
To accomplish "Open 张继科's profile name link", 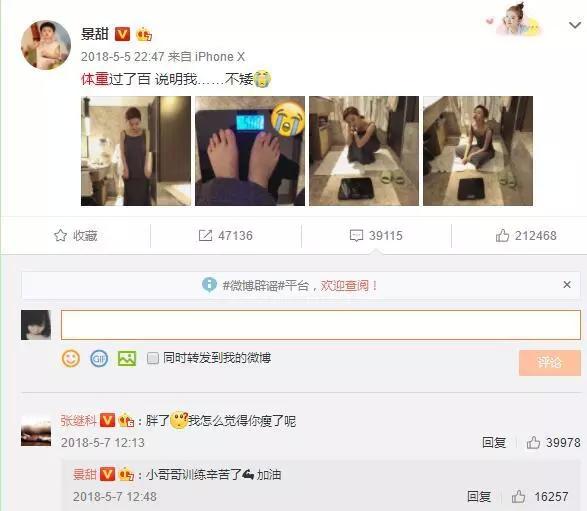I will point(78,421).
